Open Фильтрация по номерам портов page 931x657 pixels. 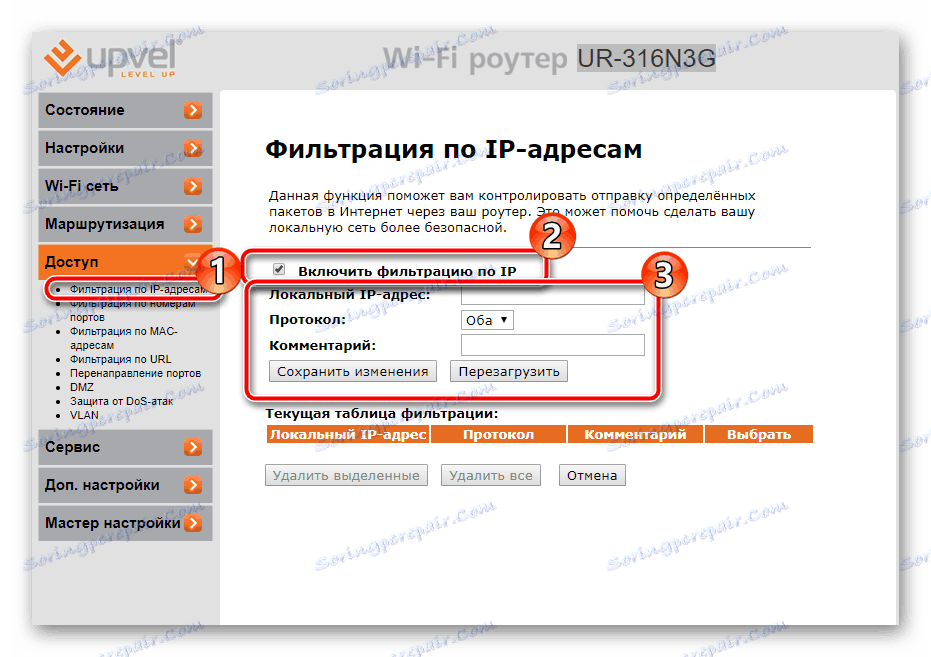132,310
